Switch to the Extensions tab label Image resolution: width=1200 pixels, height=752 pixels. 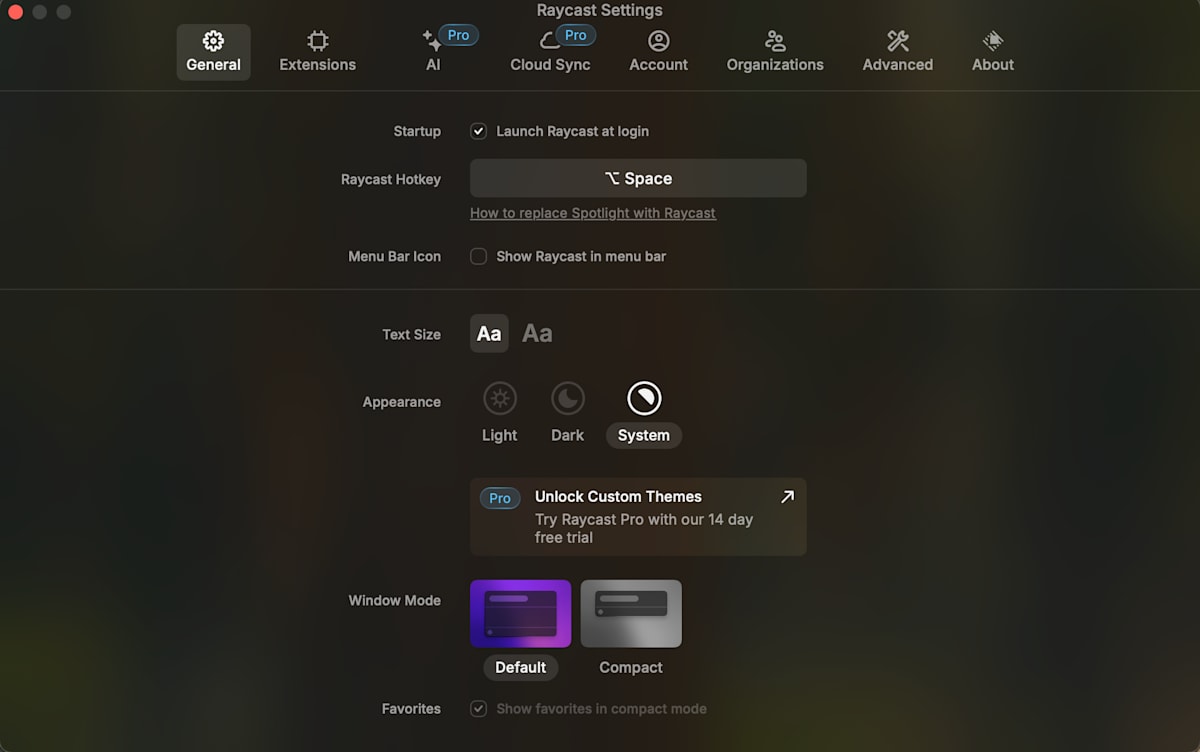(318, 65)
